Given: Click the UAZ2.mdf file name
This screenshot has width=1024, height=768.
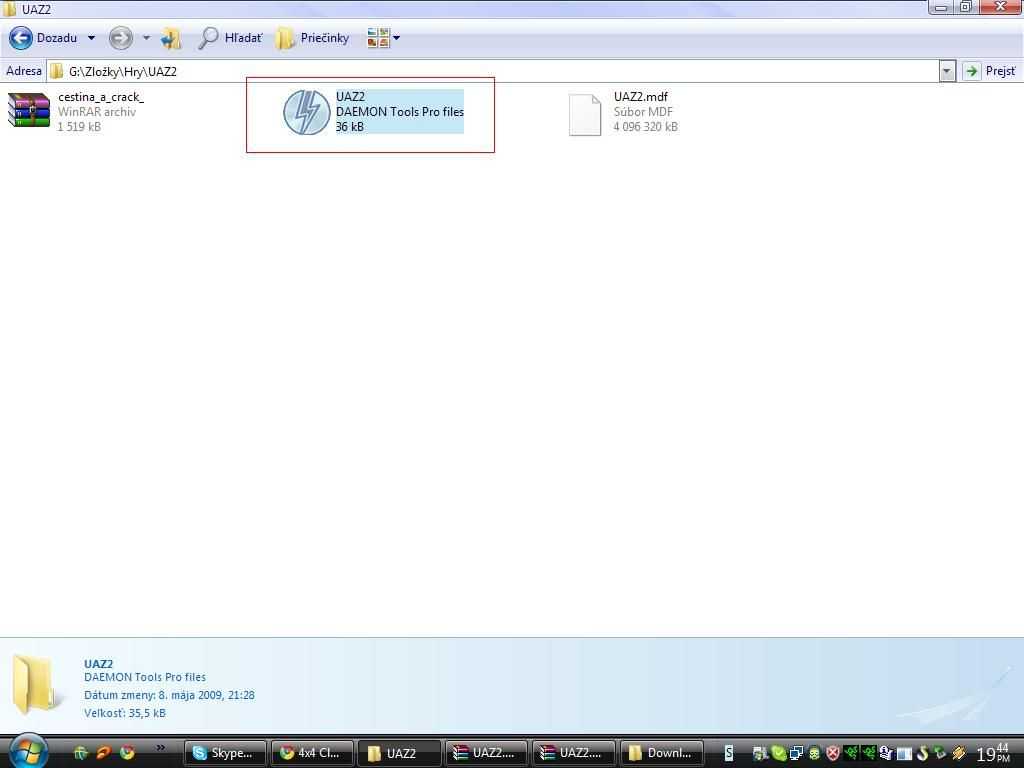Looking at the screenshot, I should 641,97.
